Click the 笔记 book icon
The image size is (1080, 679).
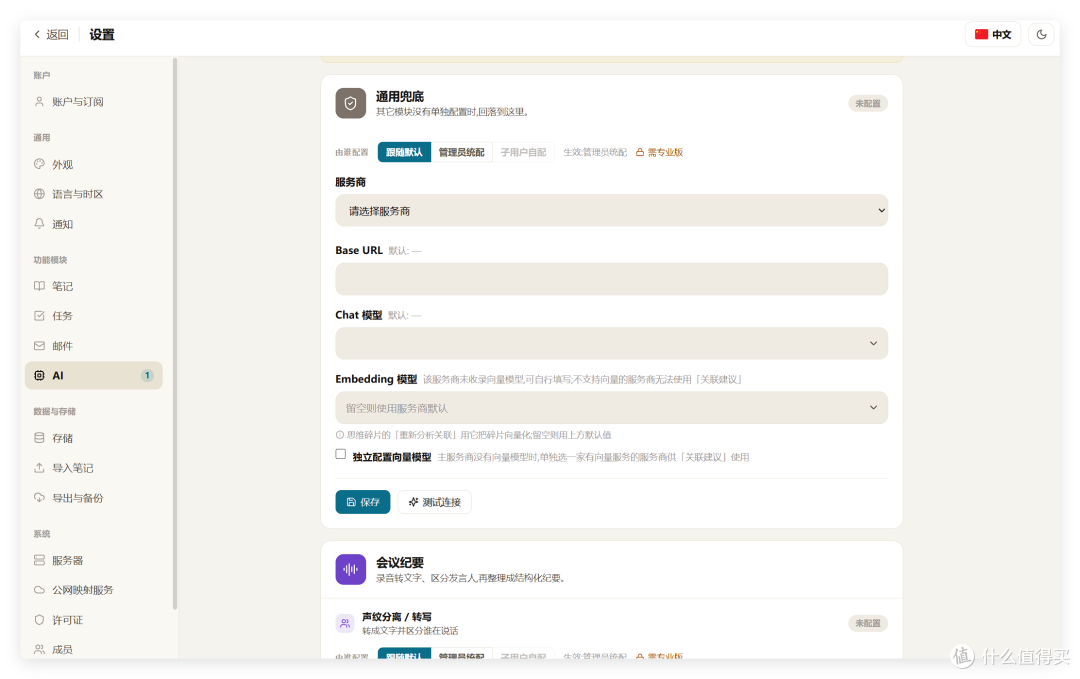coord(39,286)
